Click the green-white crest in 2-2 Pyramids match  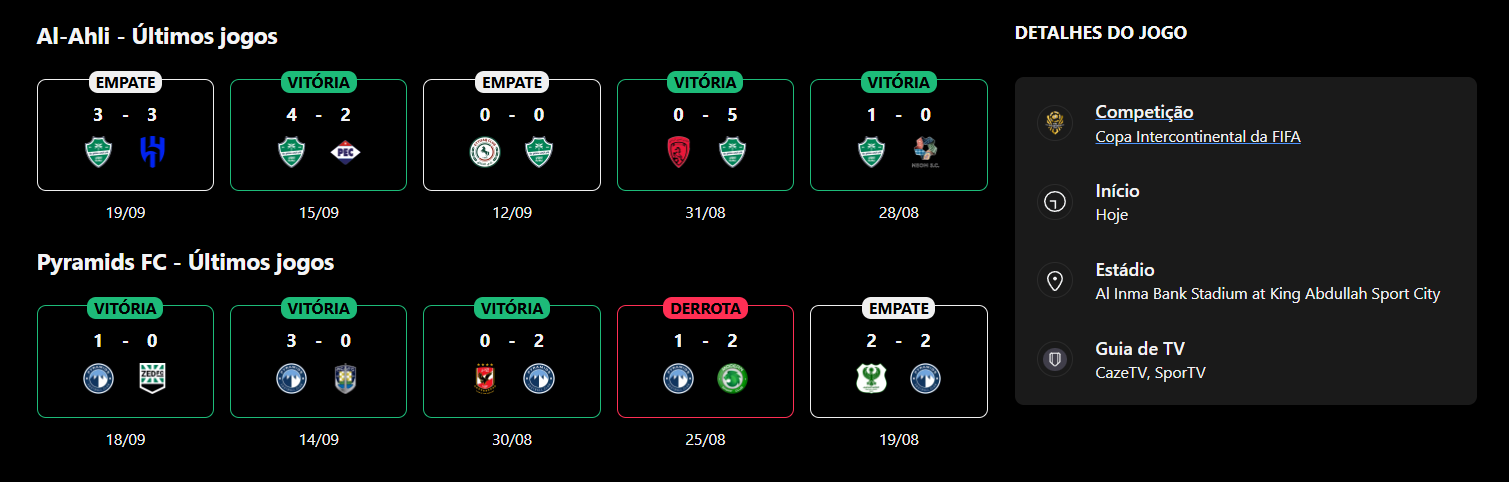[871, 378]
